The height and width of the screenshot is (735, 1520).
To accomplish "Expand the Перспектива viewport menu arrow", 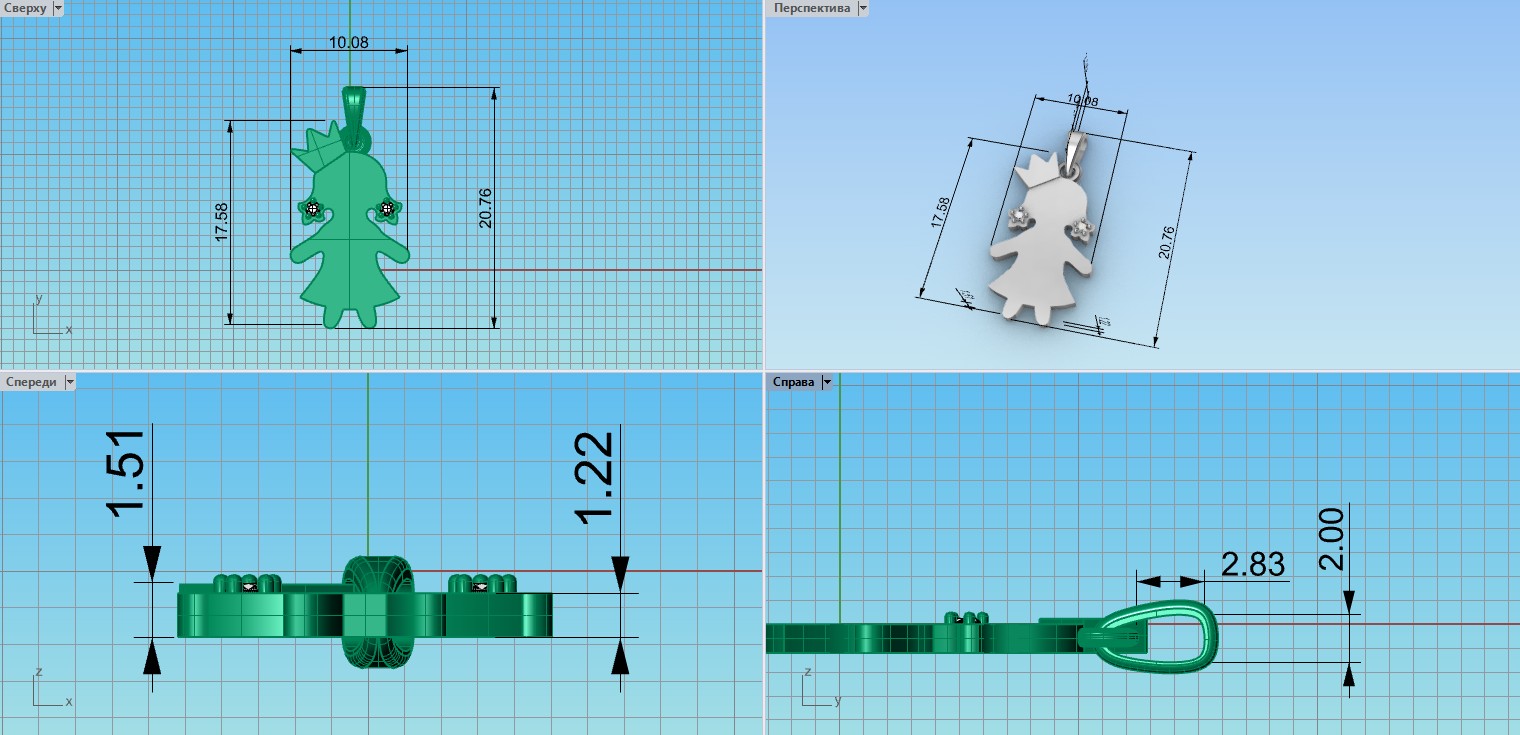I will pyautogui.click(x=862, y=8).
